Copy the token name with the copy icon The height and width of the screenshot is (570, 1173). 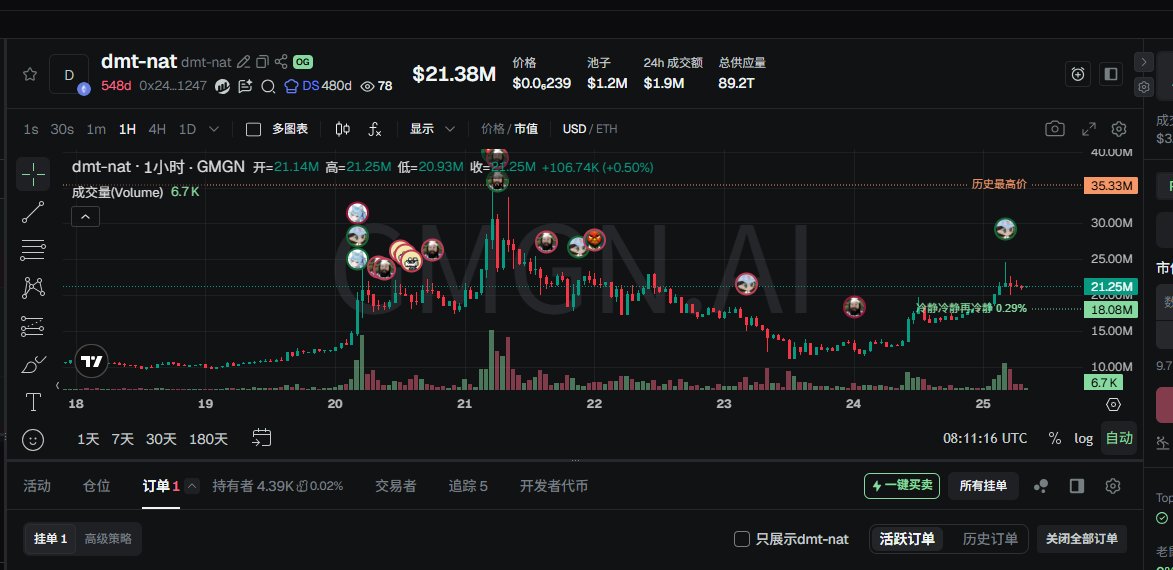(x=262, y=62)
